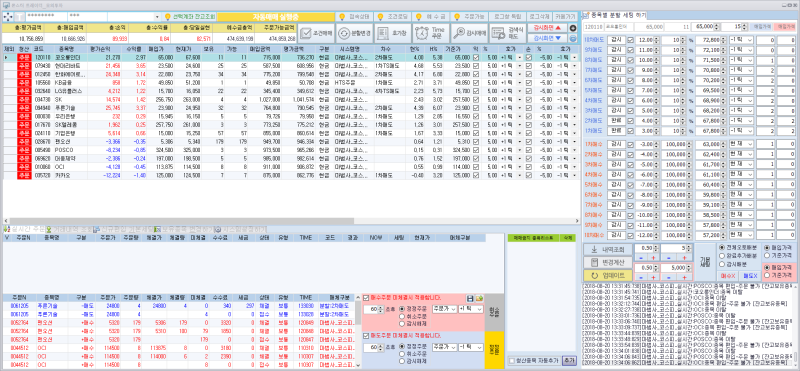Click the 업데이트 refresh button
The image size is (800, 371).
coord(607,275)
